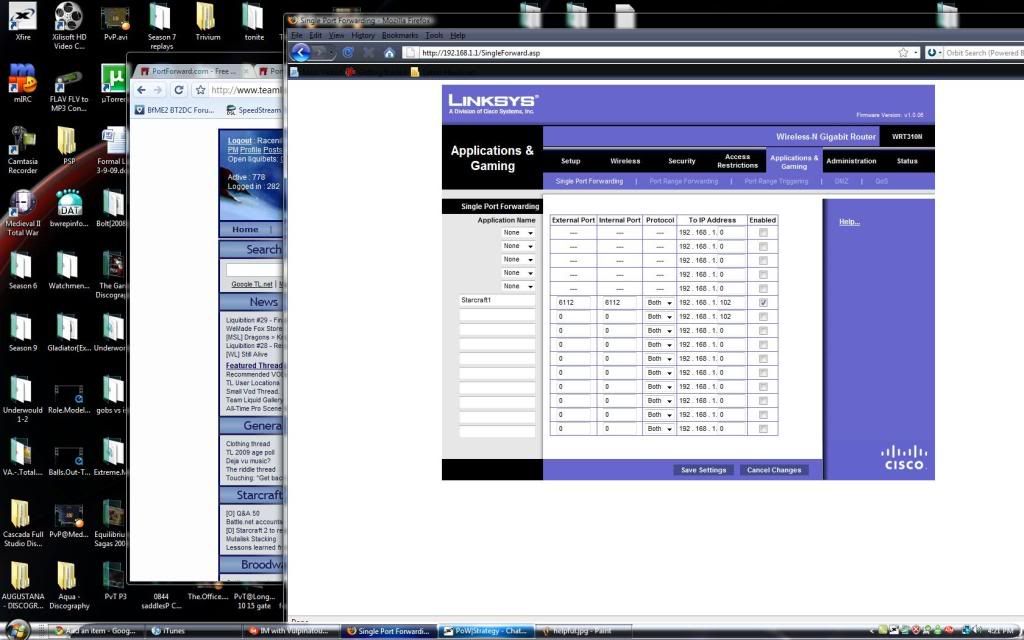
Task: Open the Firefox Tools menu
Action: [434, 35]
